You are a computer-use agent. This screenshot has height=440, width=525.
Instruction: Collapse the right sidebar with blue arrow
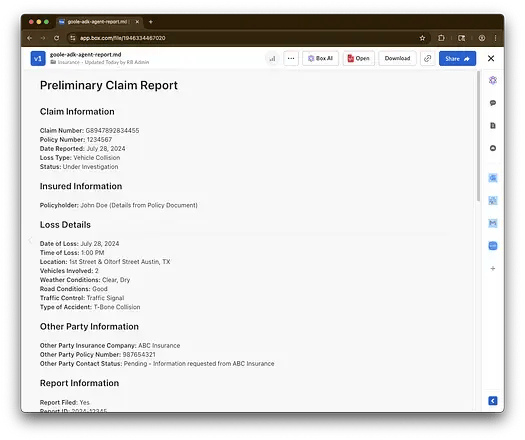(493, 400)
